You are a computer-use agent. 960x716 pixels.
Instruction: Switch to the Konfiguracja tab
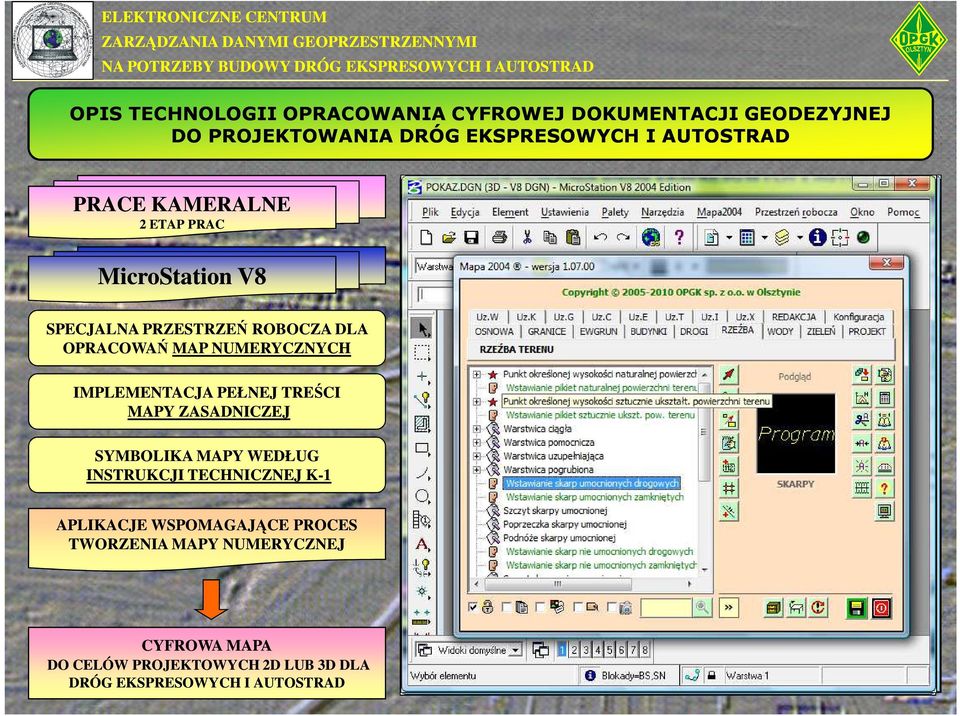[858, 317]
